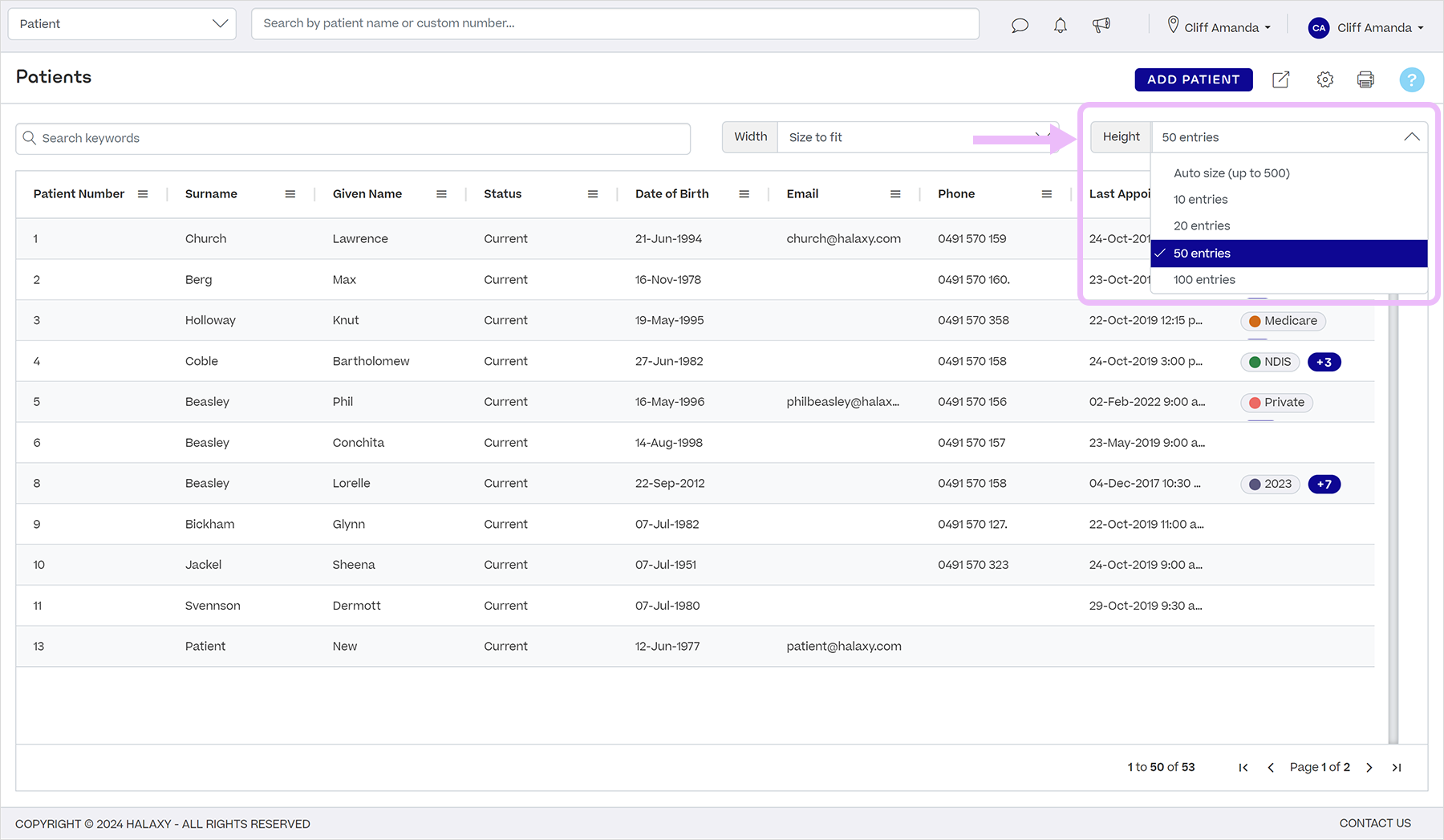Sort by Surname column header
1444x840 pixels.
[x=211, y=194]
